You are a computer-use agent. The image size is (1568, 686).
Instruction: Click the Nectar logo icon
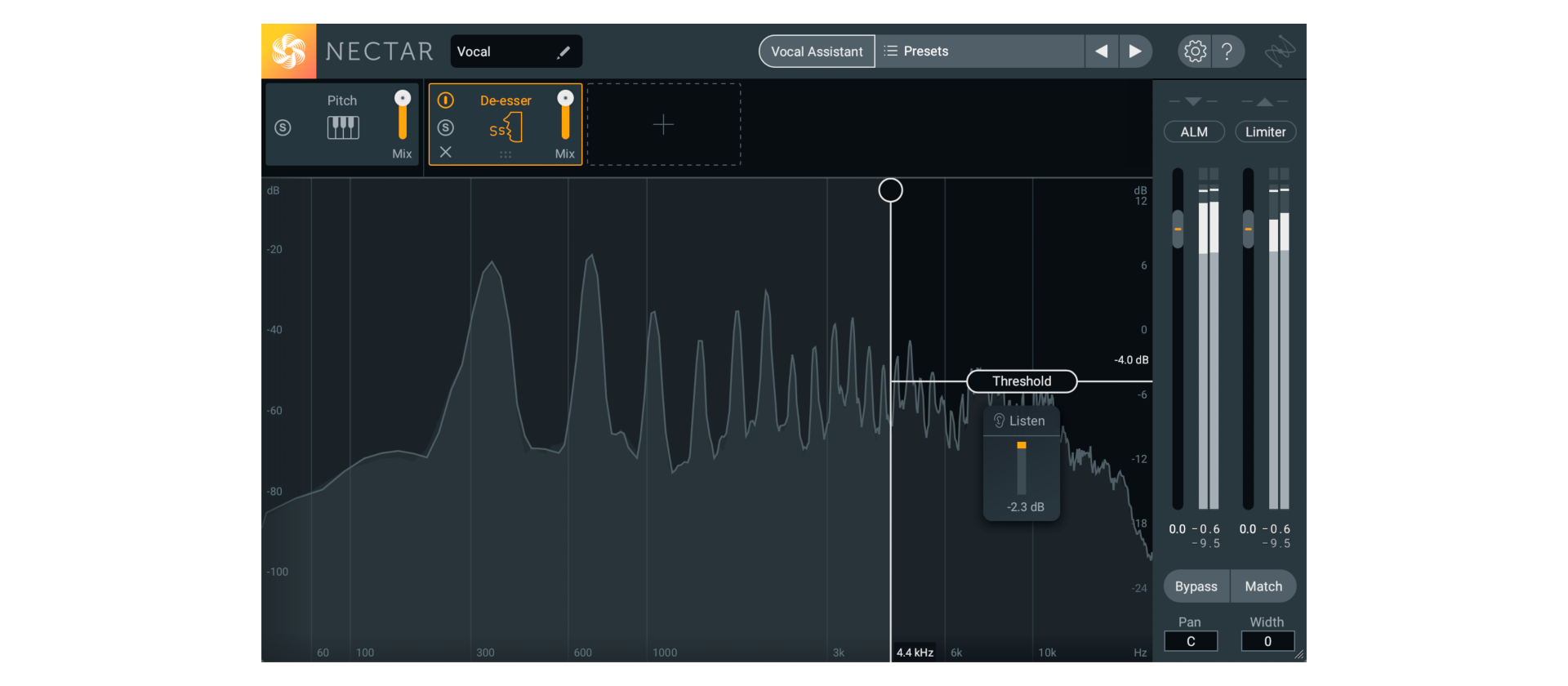(x=288, y=51)
